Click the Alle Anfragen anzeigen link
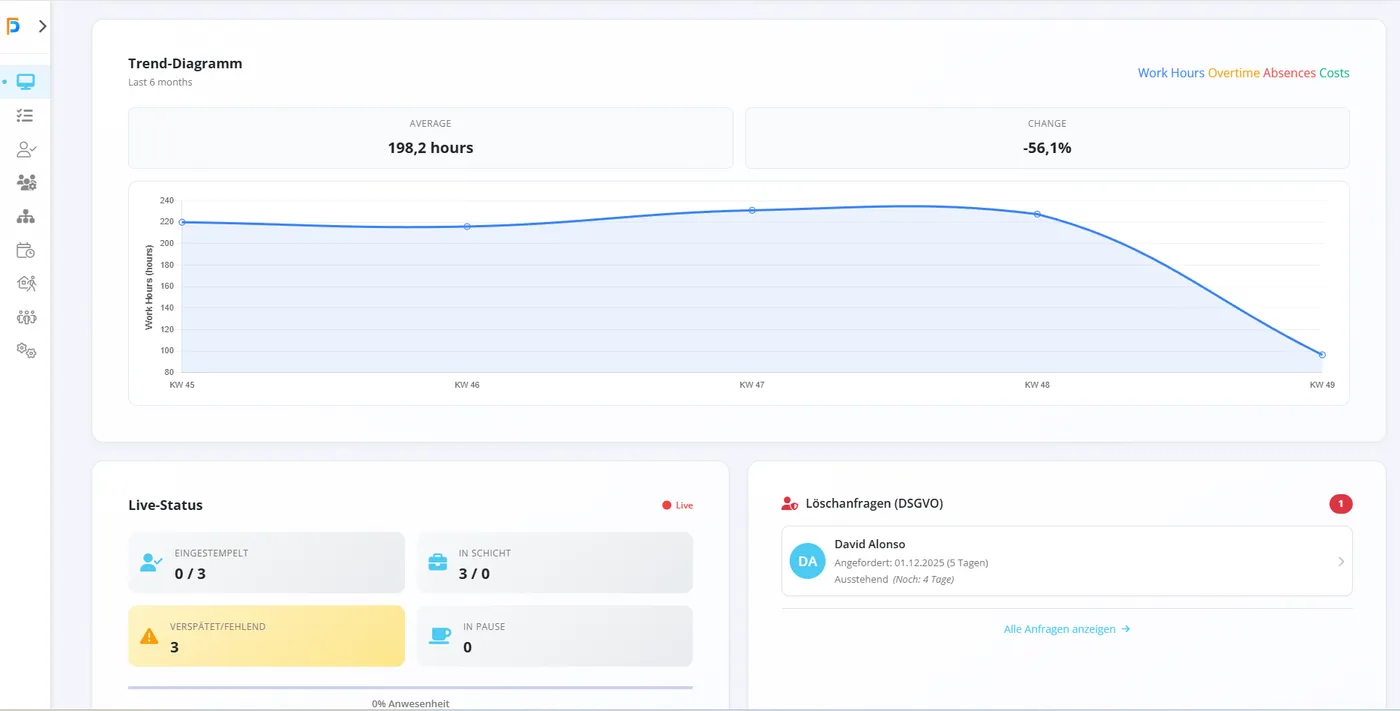 pos(1066,628)
